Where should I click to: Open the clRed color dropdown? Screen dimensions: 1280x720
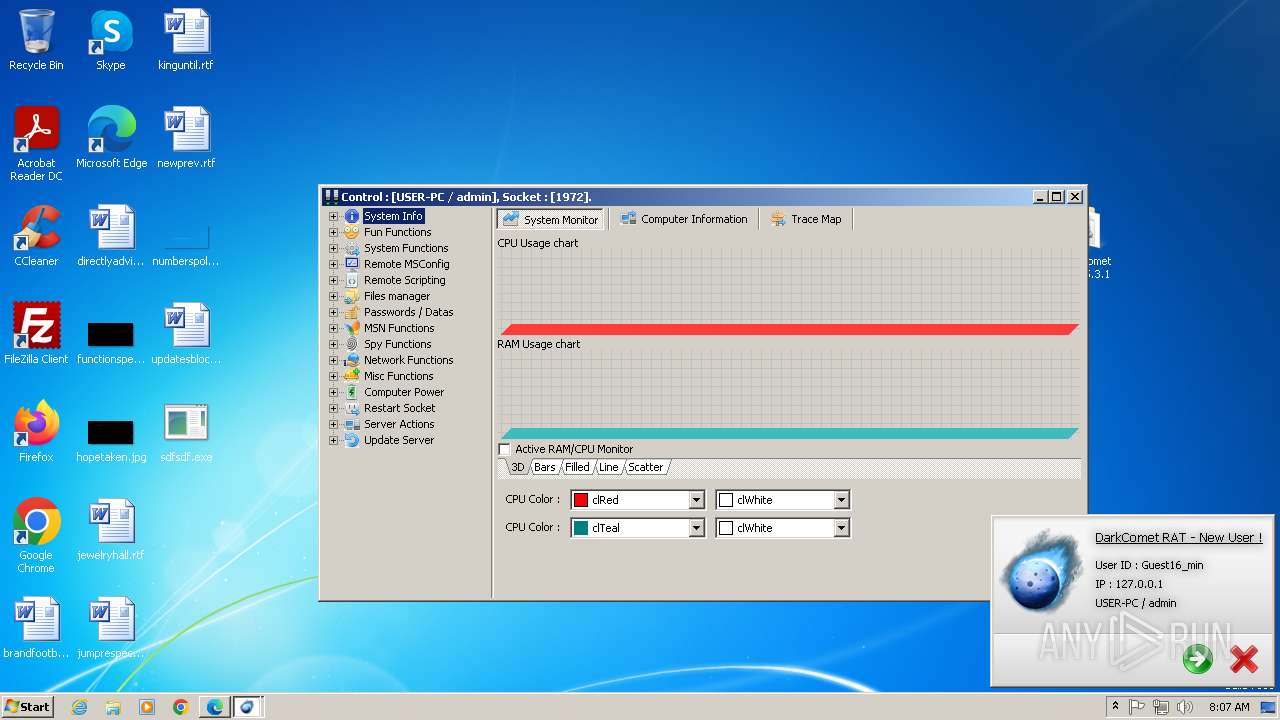click(697, 500)
